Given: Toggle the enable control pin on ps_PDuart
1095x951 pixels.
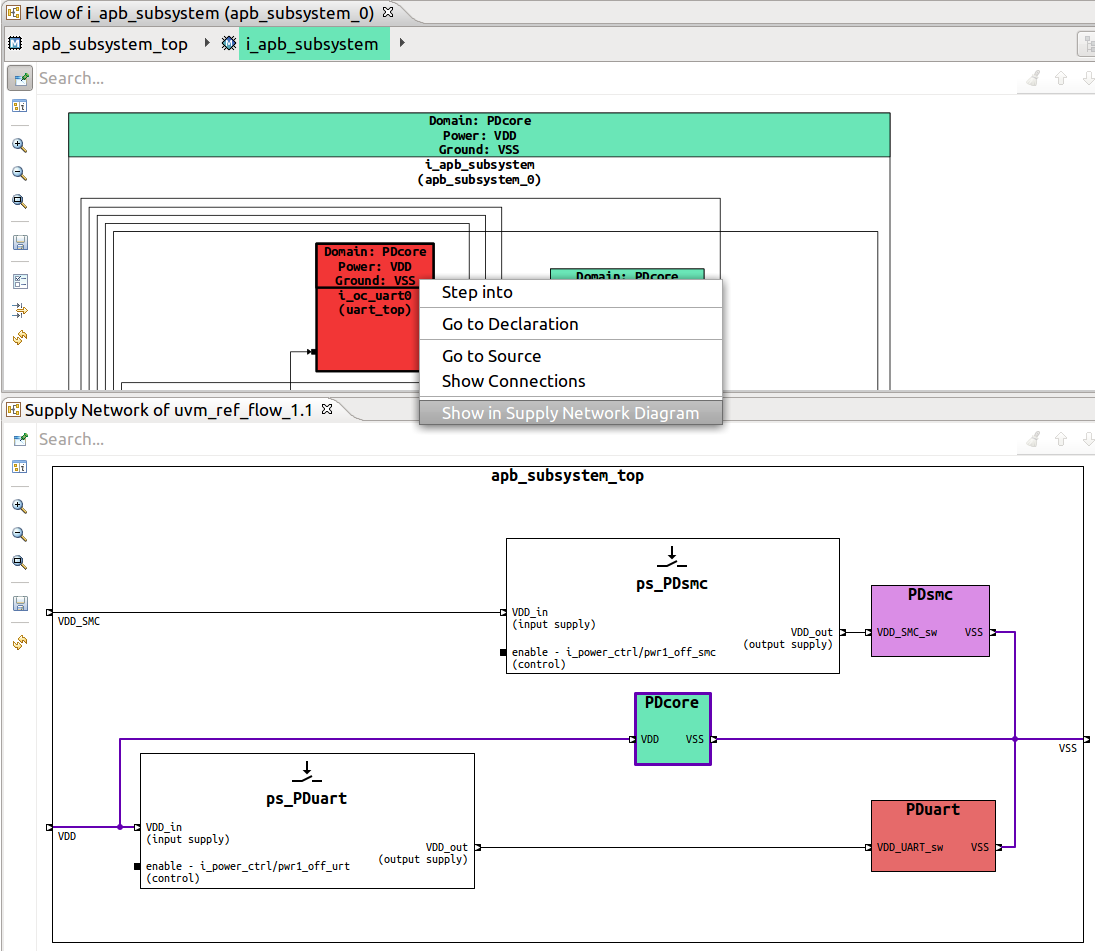Looking at the screenshot, I should click(x=136, y=866).
